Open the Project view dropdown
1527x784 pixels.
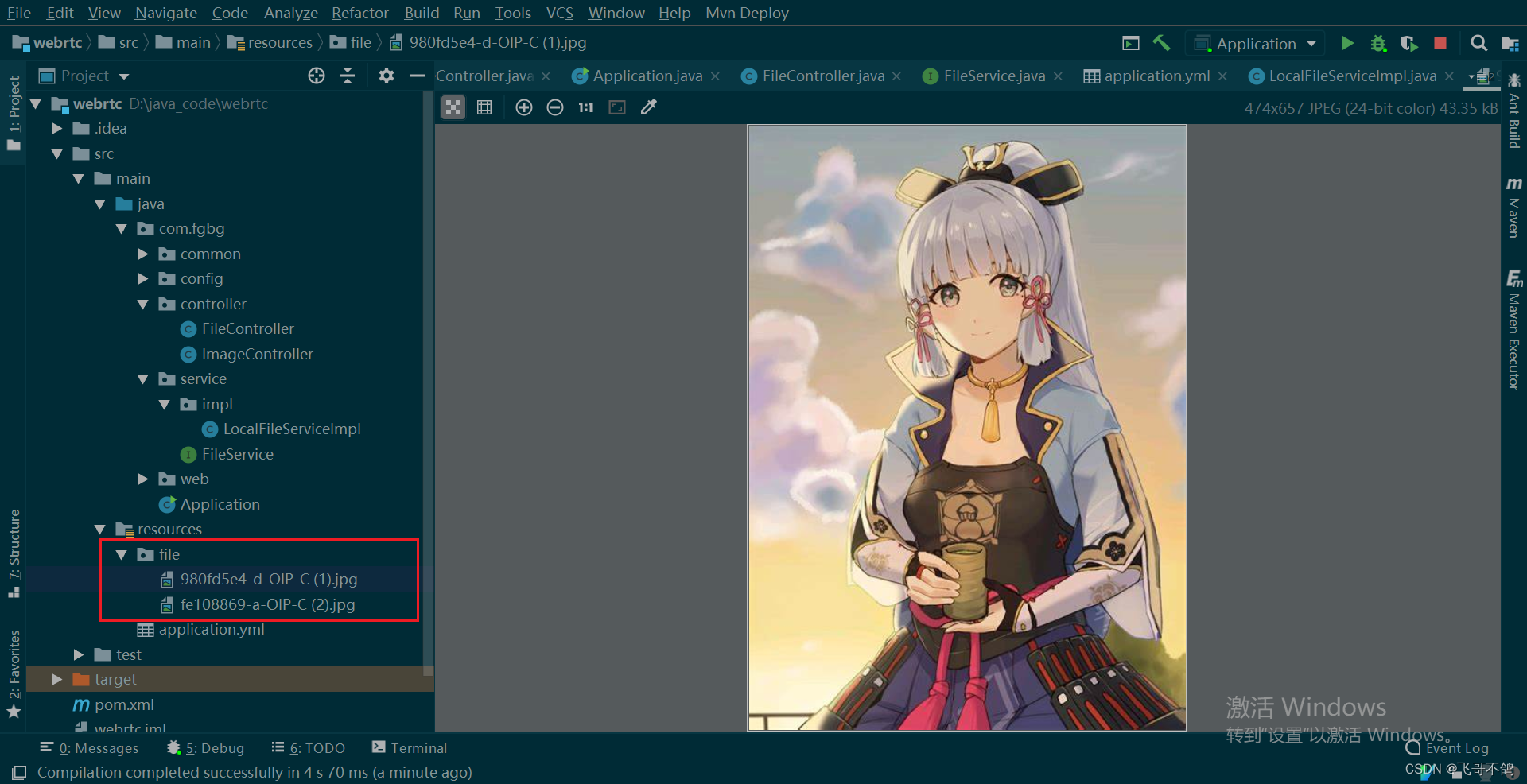(84, 76)
